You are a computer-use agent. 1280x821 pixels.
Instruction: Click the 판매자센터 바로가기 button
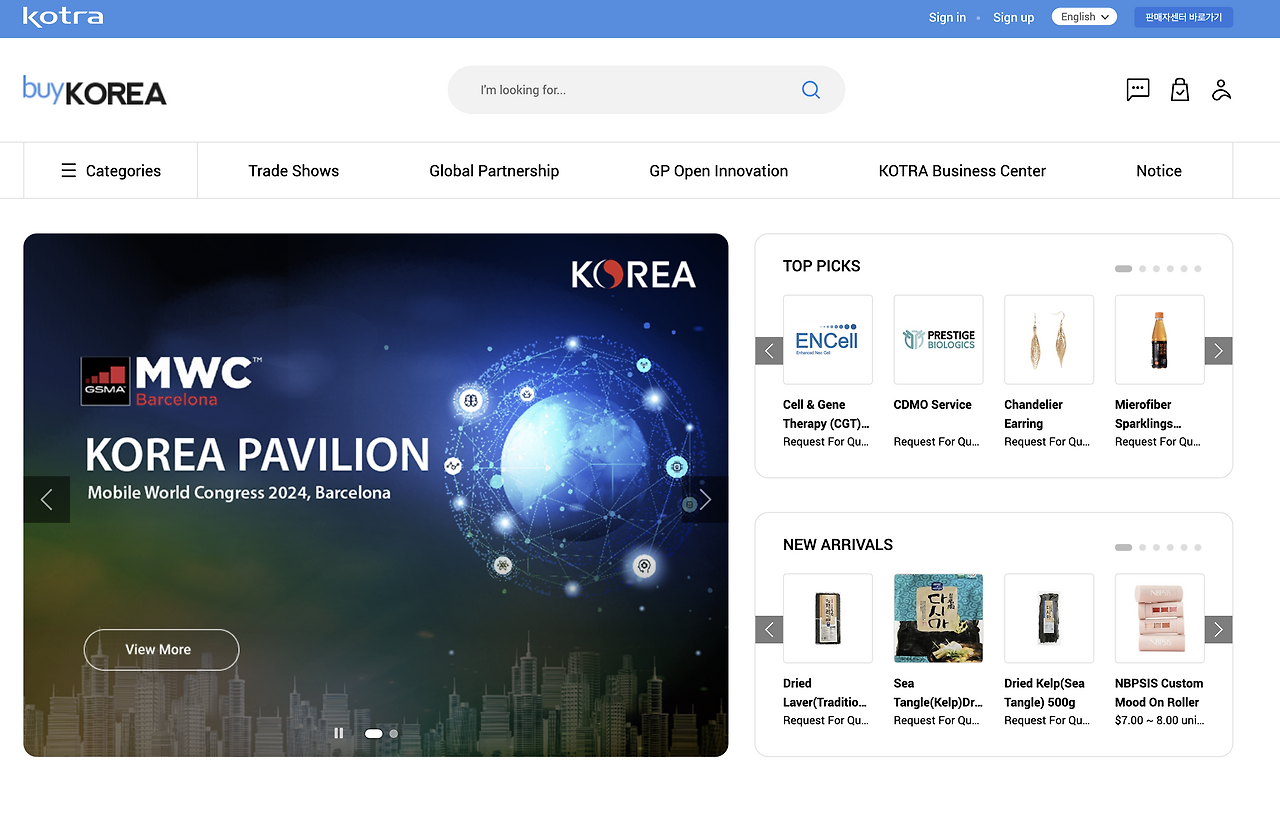pyautogui.click(x=1184, y=17)
